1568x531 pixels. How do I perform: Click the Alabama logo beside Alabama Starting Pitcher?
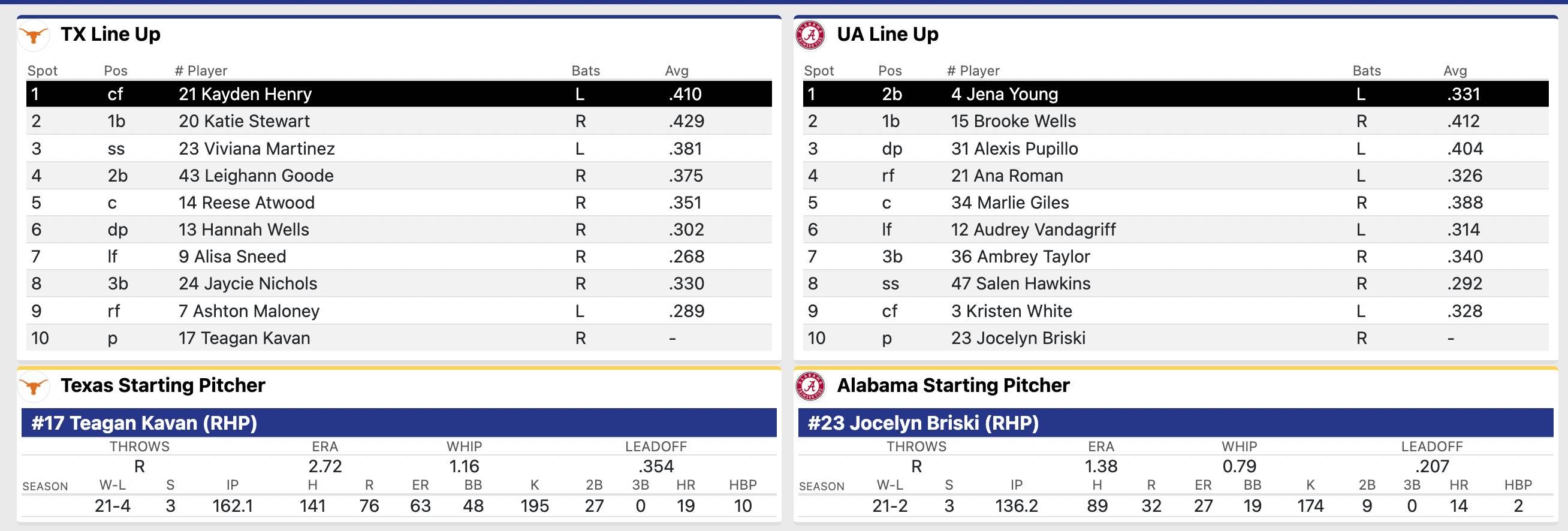(x=810, y=386)
